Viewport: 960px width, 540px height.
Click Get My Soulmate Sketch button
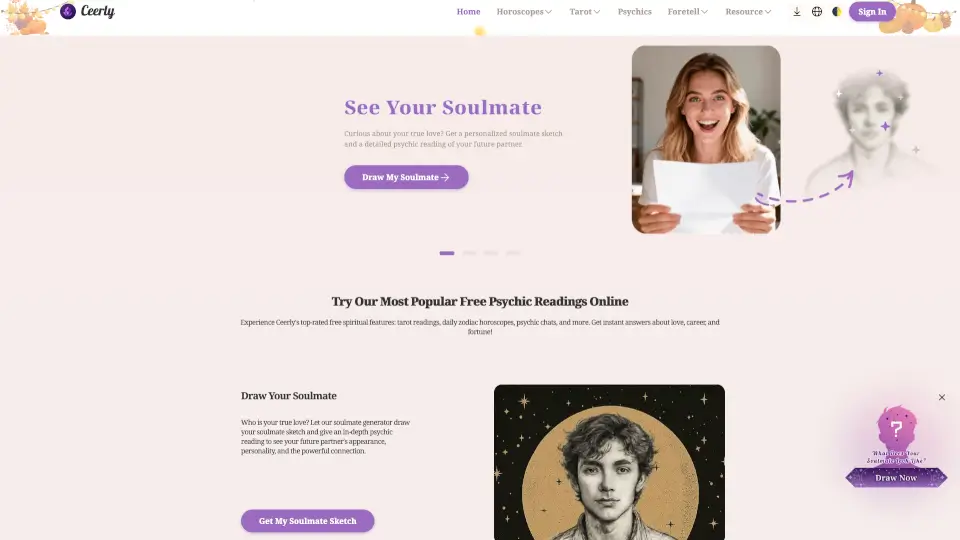307,520
